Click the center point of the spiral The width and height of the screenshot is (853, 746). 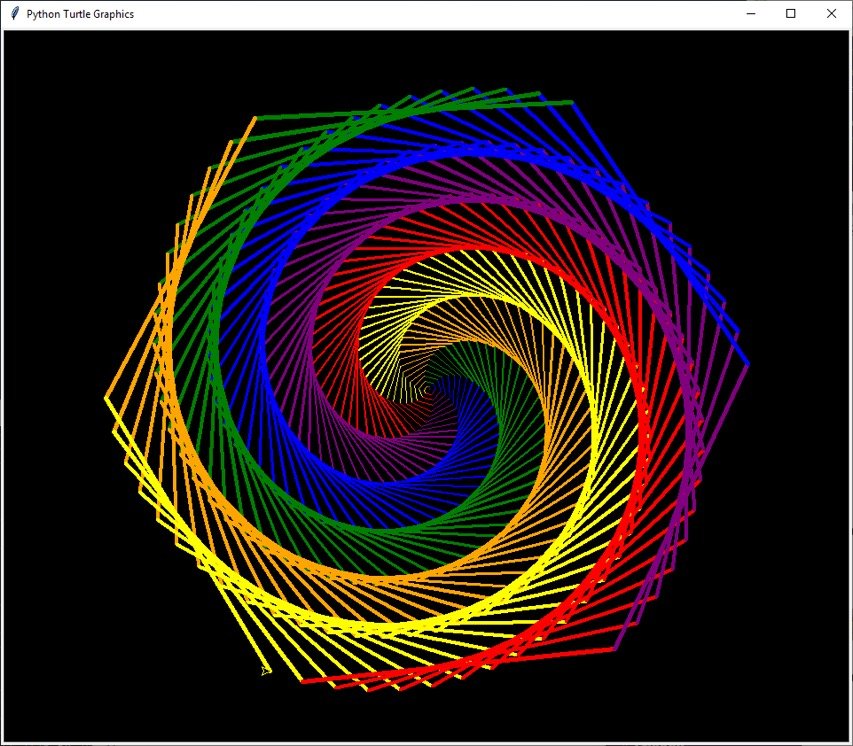click(427, 387)
